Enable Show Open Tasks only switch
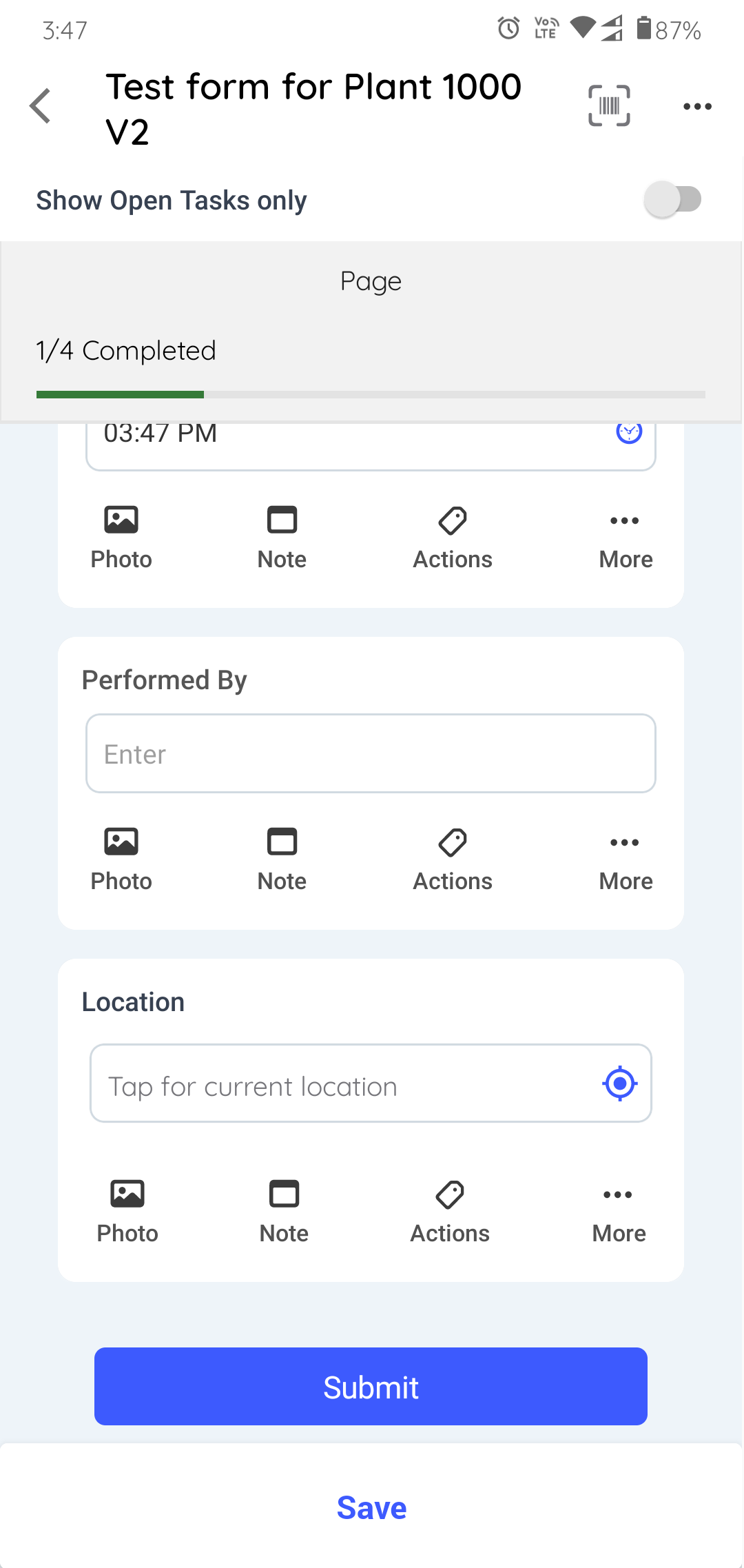This screenshot has width=744, height=1568. (672, 200)
